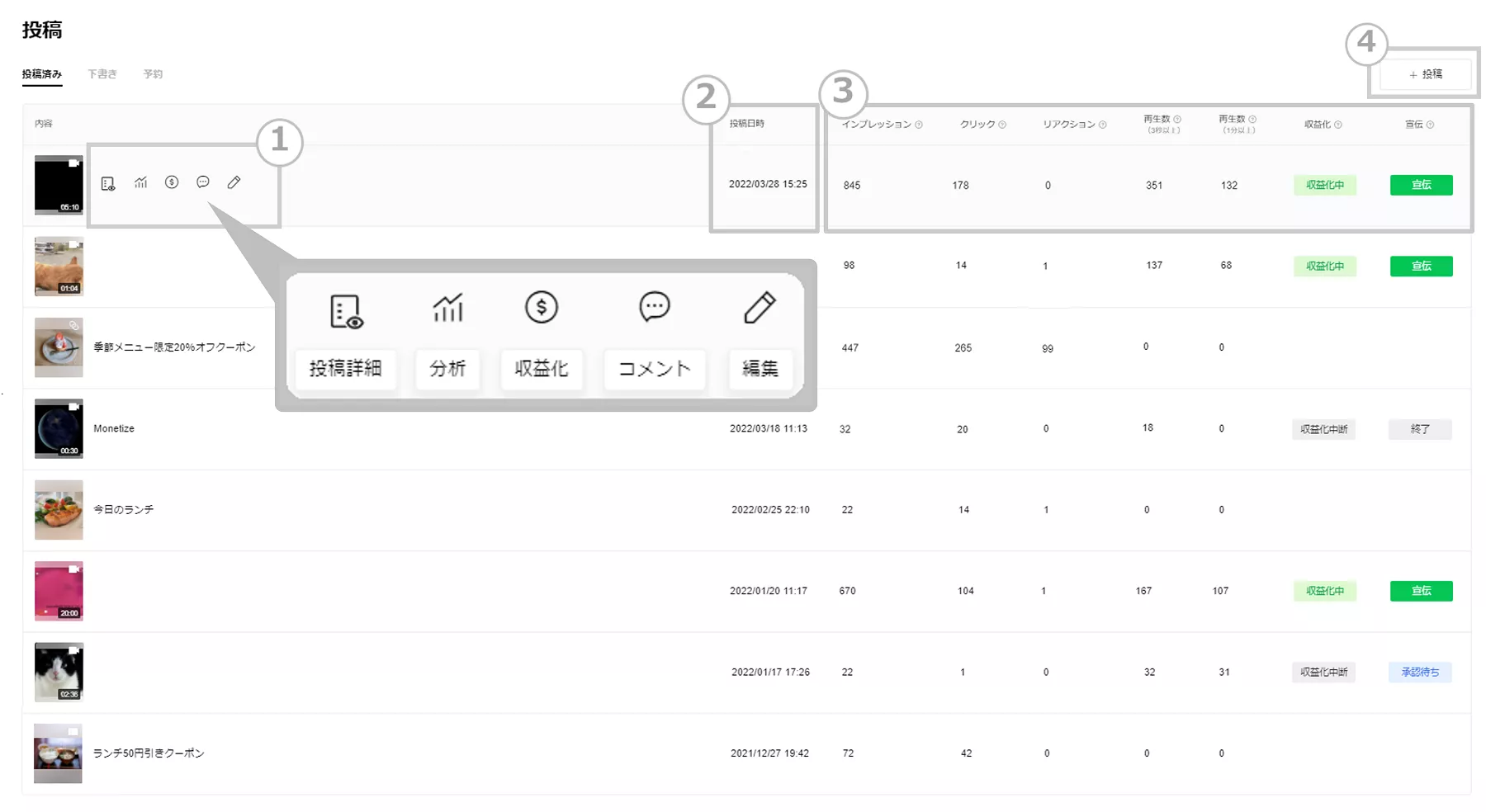1486x812 pixels.
Task: Click the 終了 badge on Monetize row
Action: (1420, 429)
